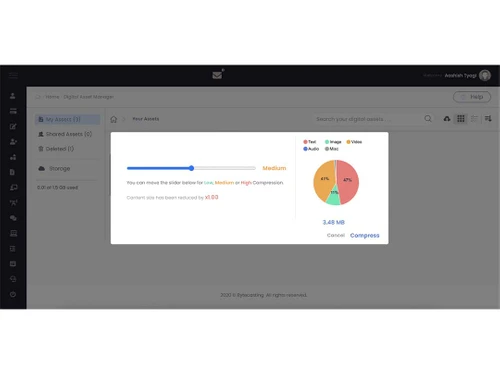Click the Your Assets breadcrumb
Screen dimensions: 500x375
146,119
